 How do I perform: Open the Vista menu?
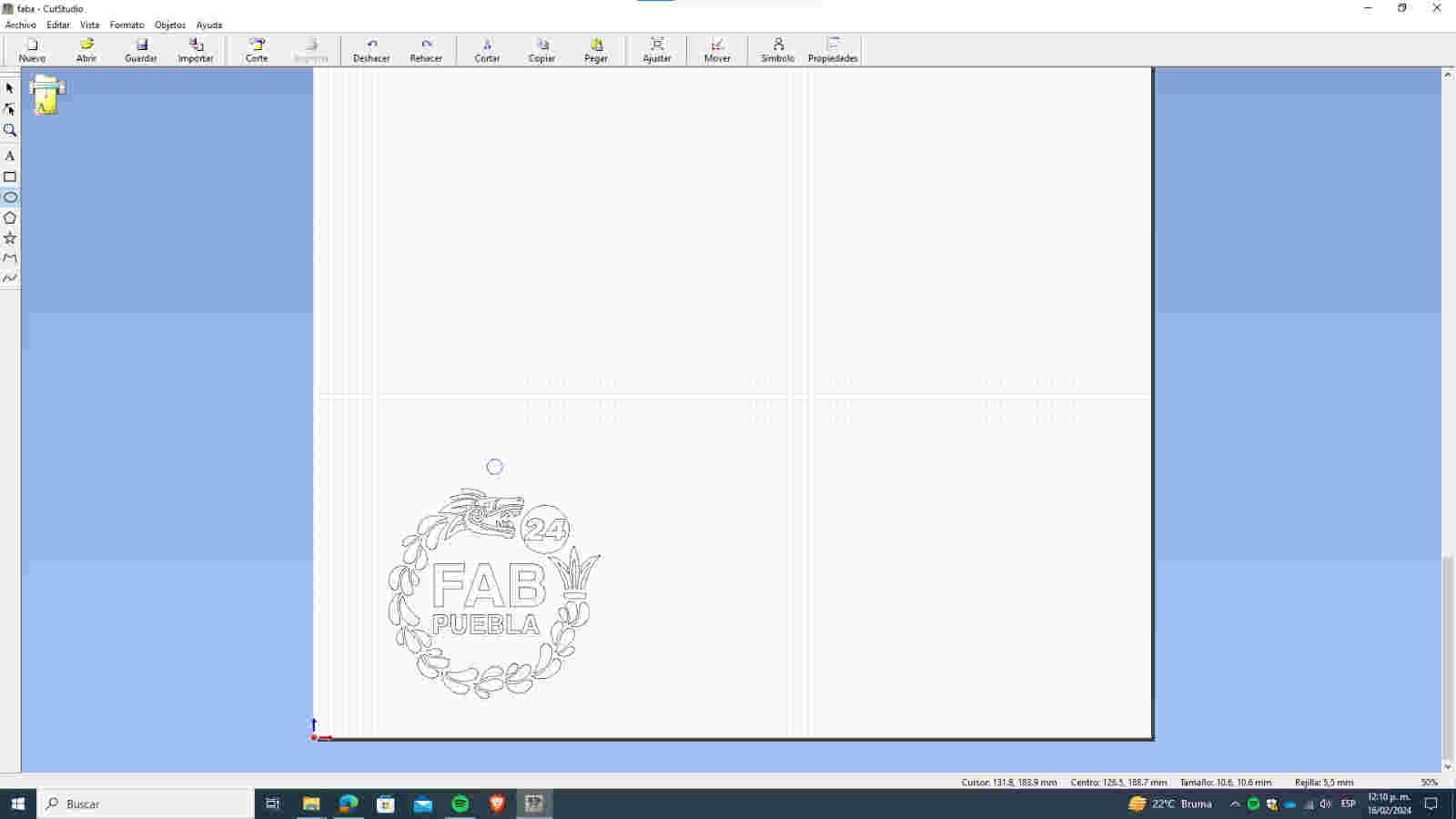tap(89, 25)
